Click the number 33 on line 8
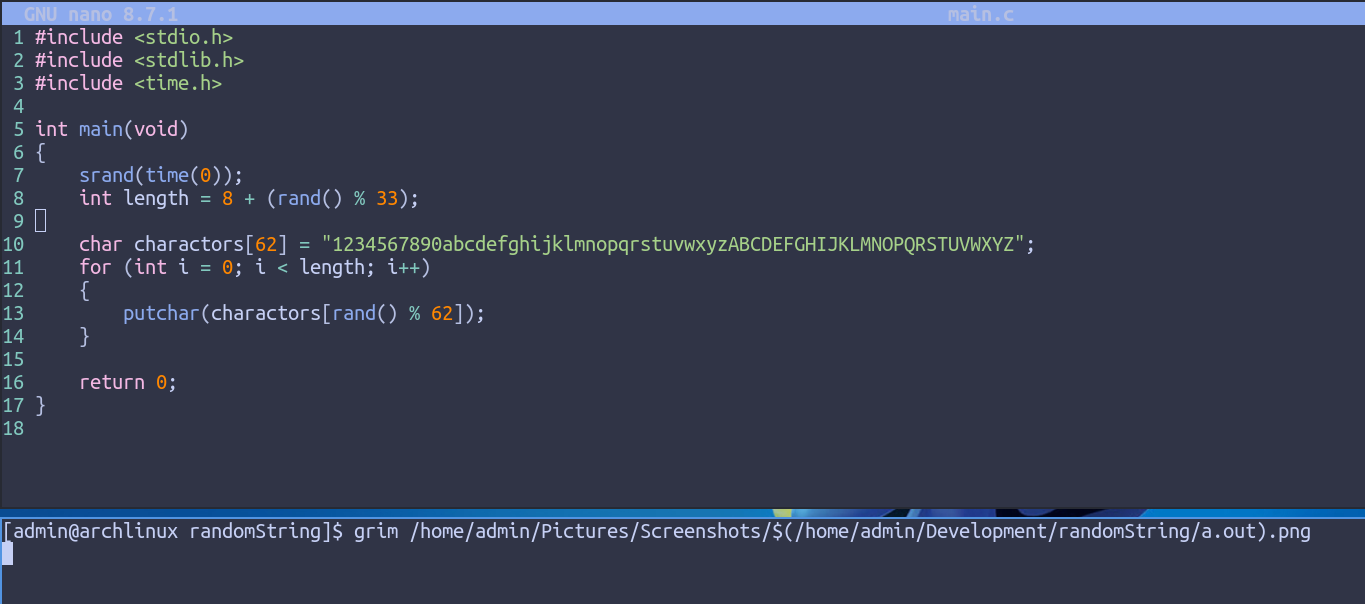The image size is (1365, 604). coord(387,198)
